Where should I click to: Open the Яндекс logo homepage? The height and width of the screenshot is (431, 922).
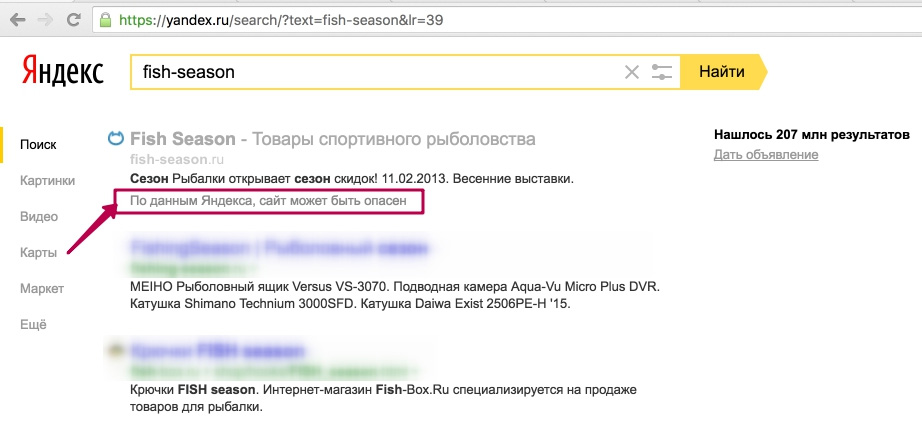pos(63,71)
